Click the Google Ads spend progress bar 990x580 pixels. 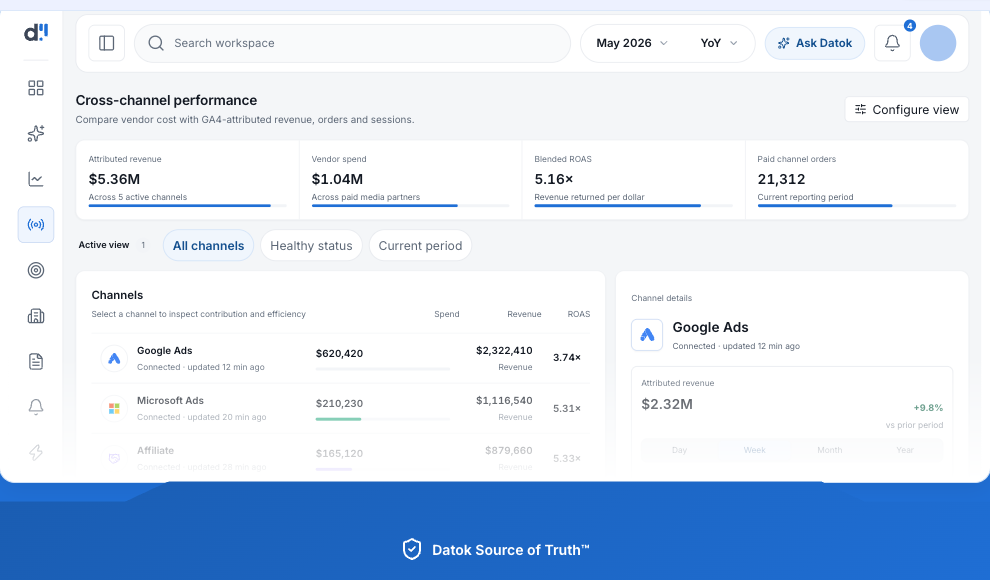tap(383, 369)
